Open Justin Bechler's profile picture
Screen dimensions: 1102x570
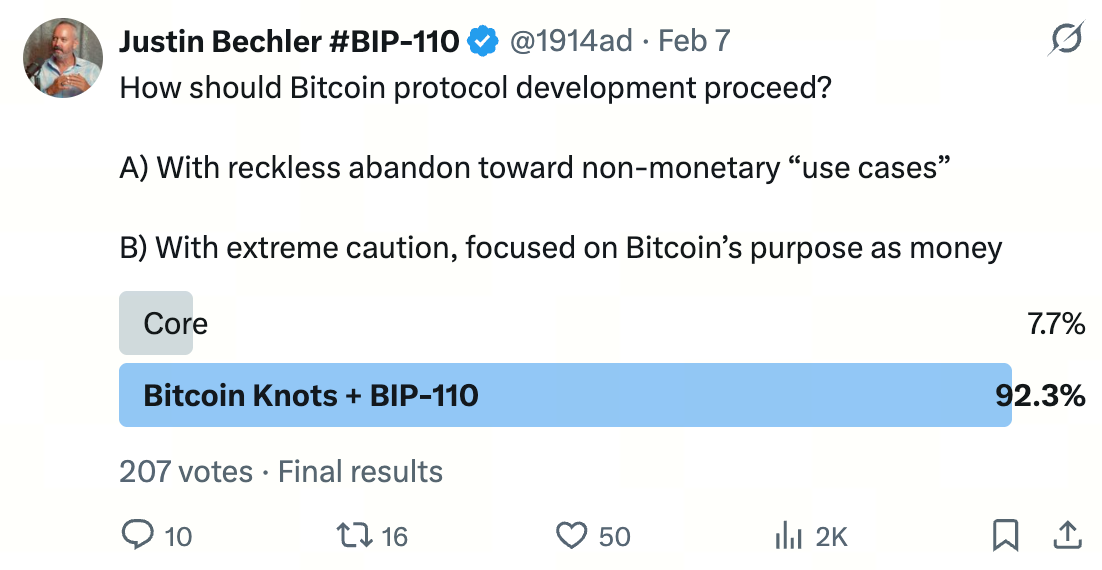(x=63, y=56)
